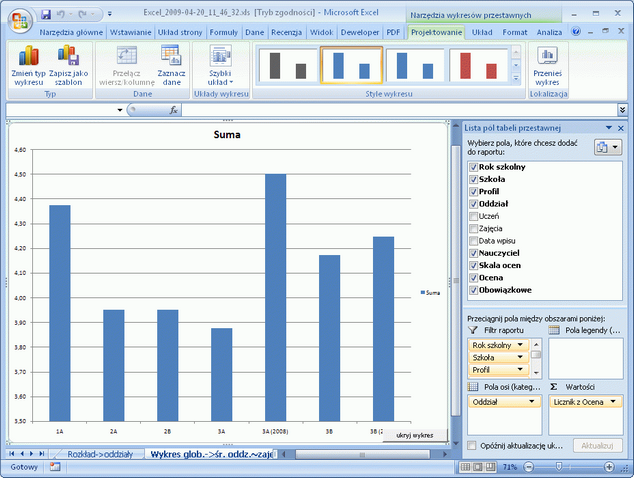Screen dimensions: 634x478
Task: Click Przenieś wykres move chart icon
Action: (547, 56)
